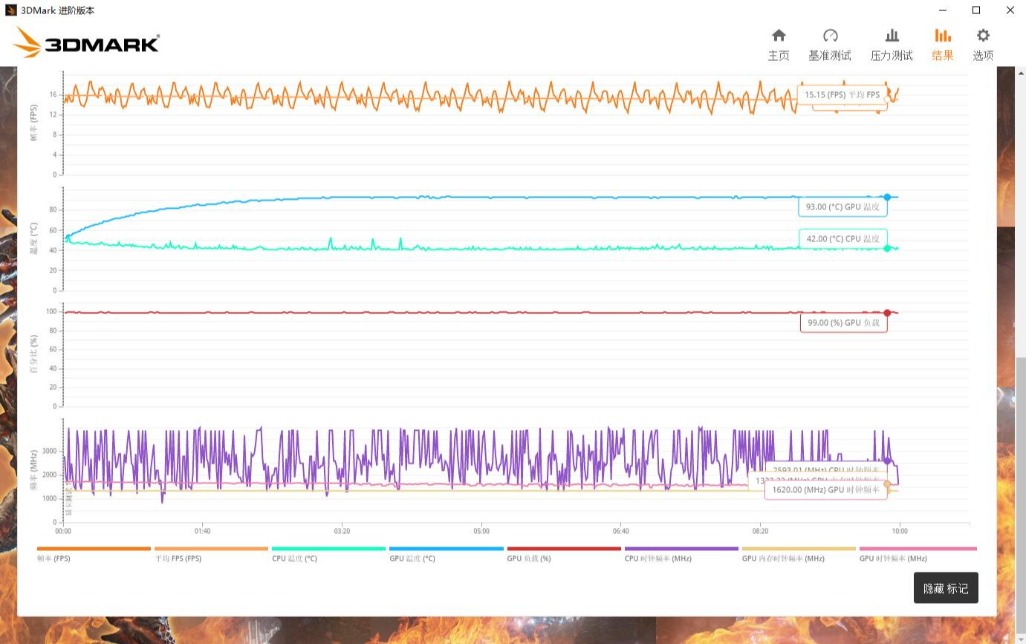This screenshot has height=644, width=1026.
Task: Click the 3DMark app icon in title bar
Action: [10, 10]
